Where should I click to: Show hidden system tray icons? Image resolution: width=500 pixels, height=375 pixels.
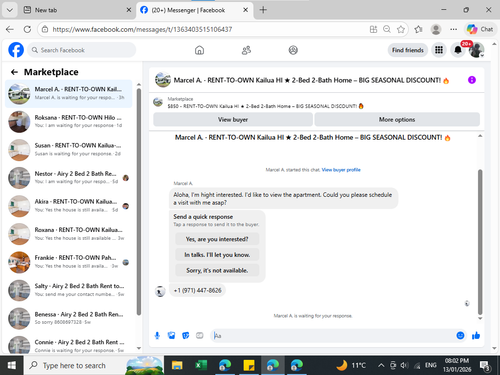pos(381,366)
